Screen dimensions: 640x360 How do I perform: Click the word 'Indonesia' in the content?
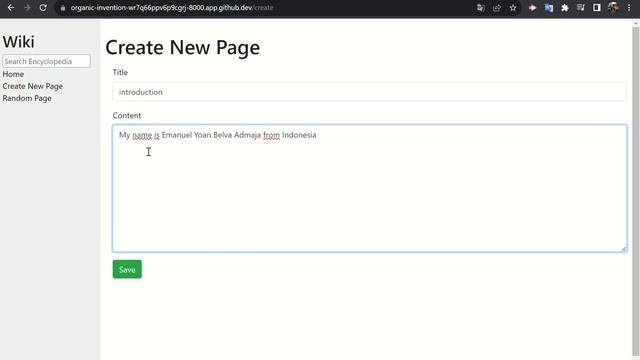pos(299,135)
